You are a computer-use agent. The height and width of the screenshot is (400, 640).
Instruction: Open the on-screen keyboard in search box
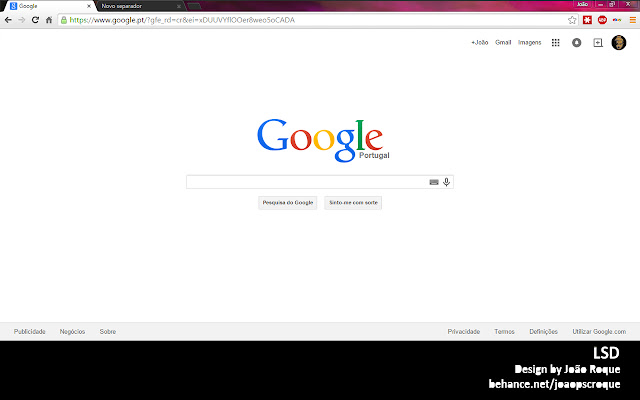click(434, 182)
